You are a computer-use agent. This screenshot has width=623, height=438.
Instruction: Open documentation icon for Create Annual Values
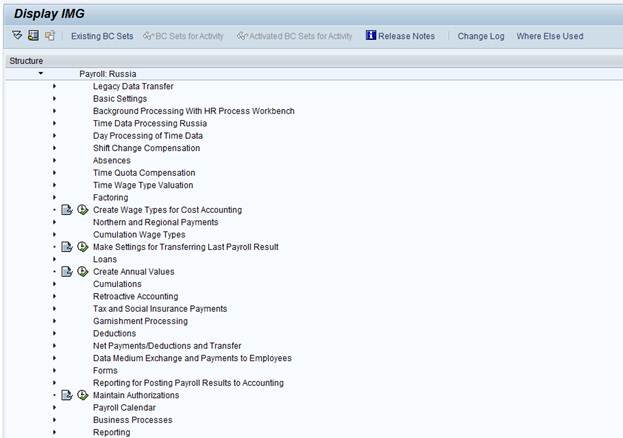(x=67, y=271)
